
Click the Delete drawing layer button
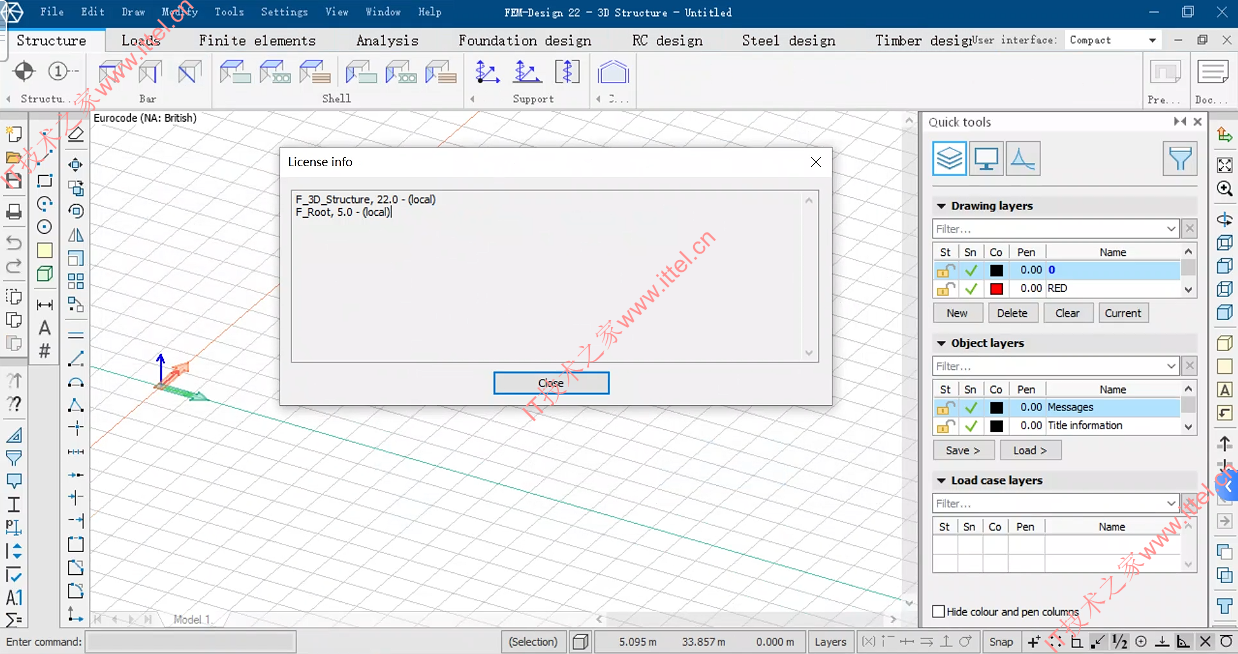pyautogui.click(x=1012, y=313)
